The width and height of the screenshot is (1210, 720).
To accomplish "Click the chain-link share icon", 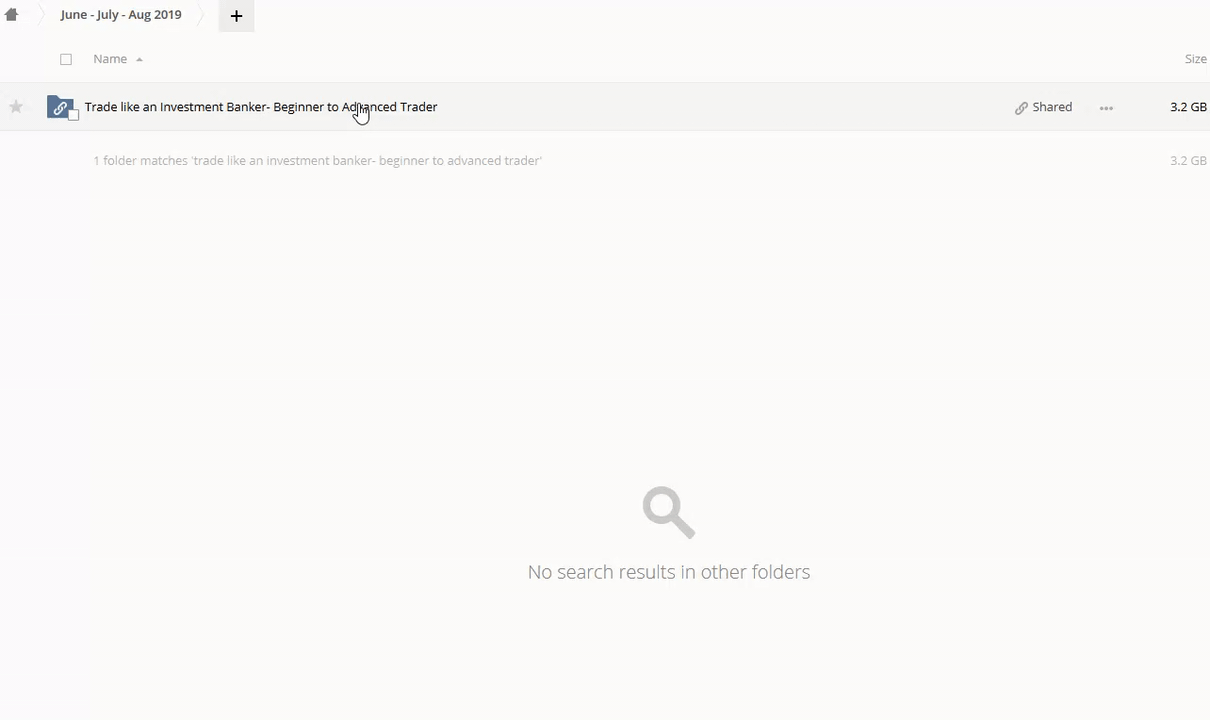I will (1021, 108).
